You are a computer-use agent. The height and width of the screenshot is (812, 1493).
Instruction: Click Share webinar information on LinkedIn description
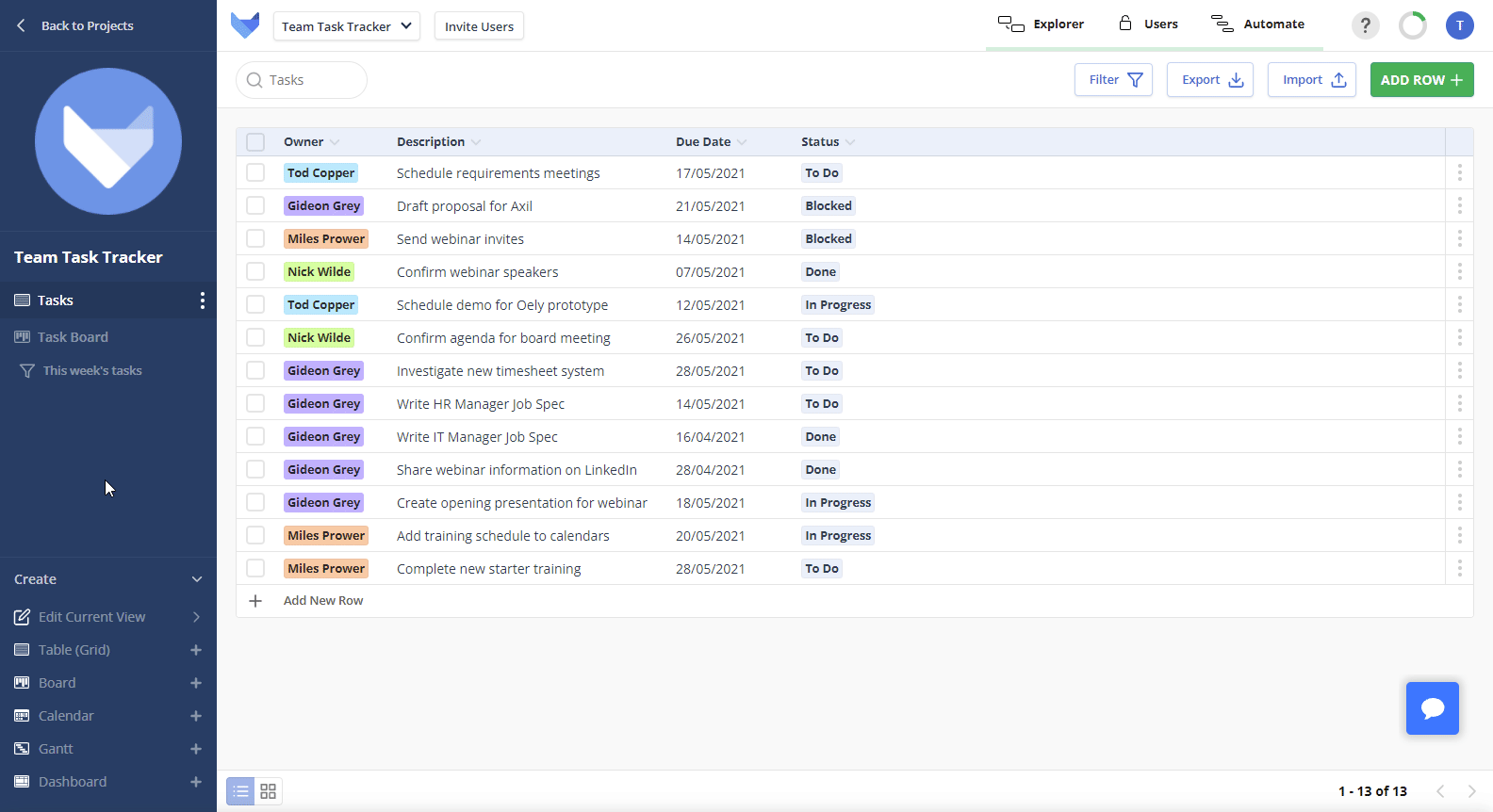(517, 470)
